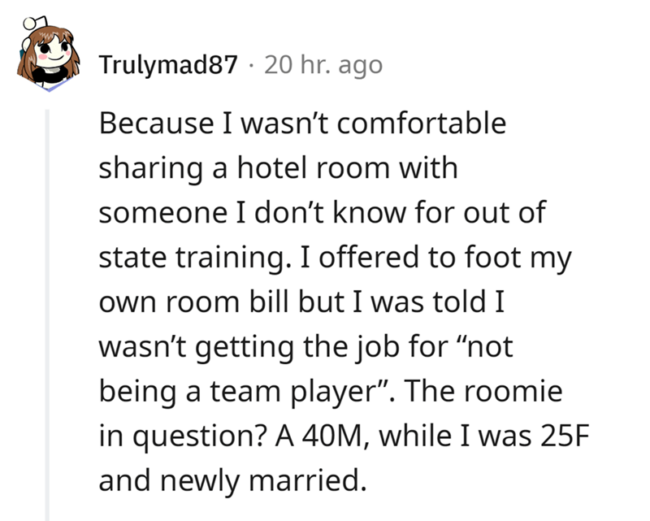Open the Trulymad87 profile link
650x521 pixels.
coord(169,66)
